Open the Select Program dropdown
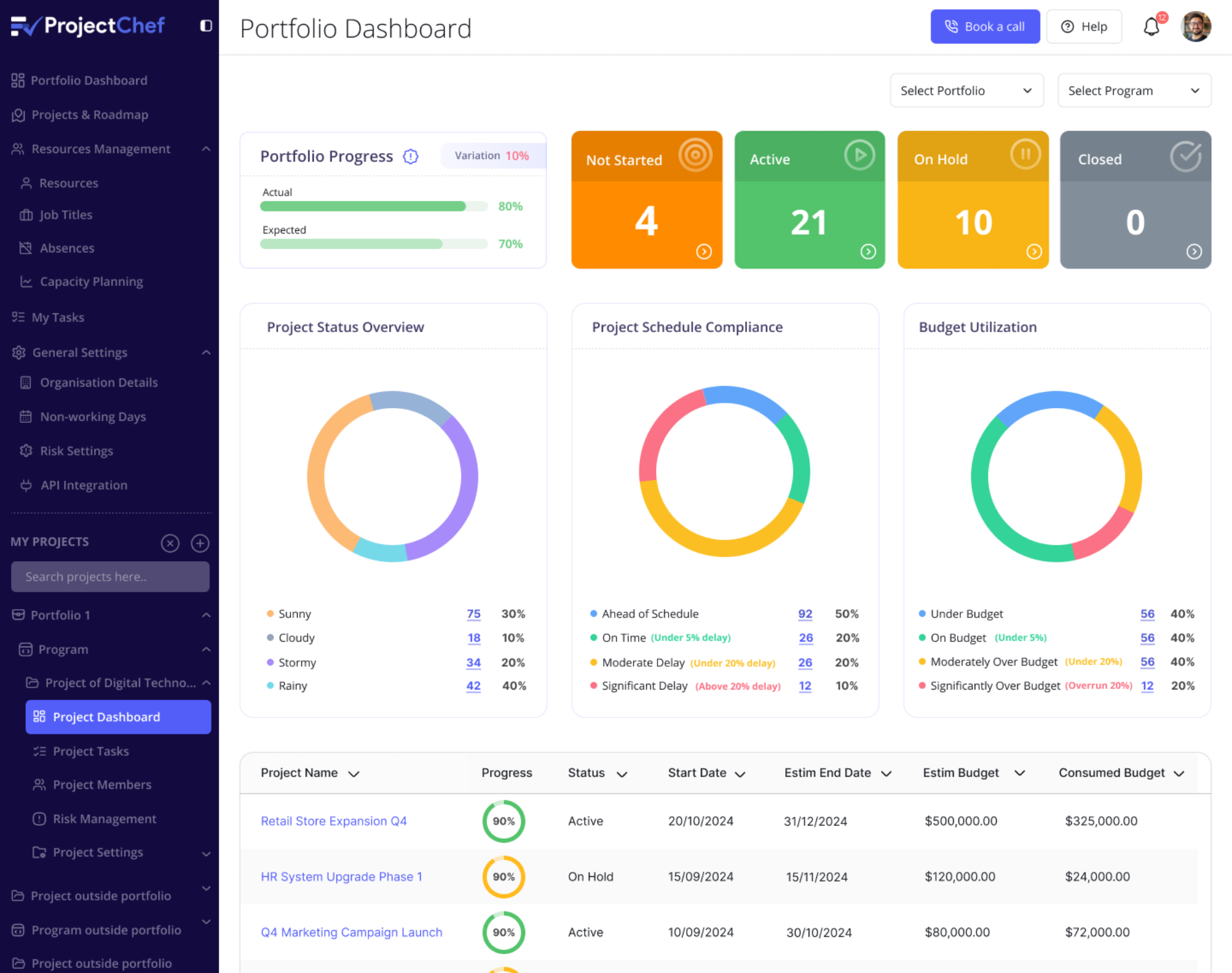The image size is (1232, 973). tap(1134, 91)
